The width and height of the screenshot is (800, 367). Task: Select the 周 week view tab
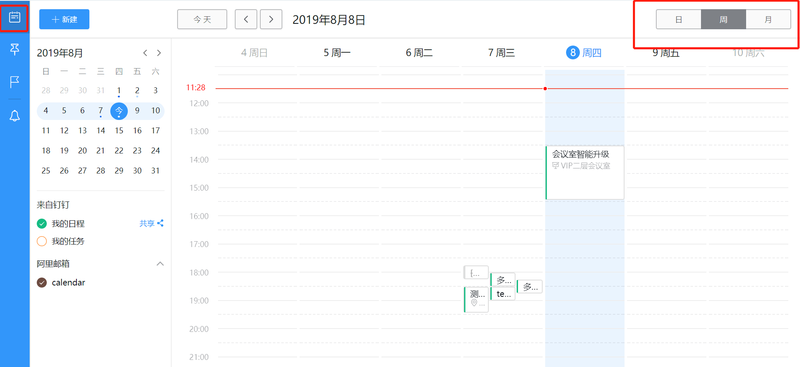(723, 20)
